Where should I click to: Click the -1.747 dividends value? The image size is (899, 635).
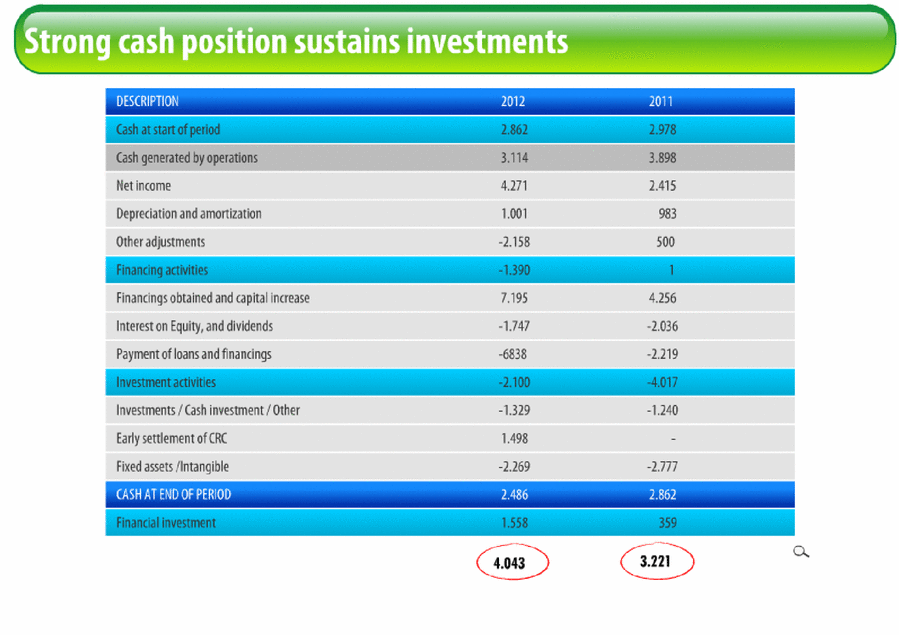(x=514, y=326)
